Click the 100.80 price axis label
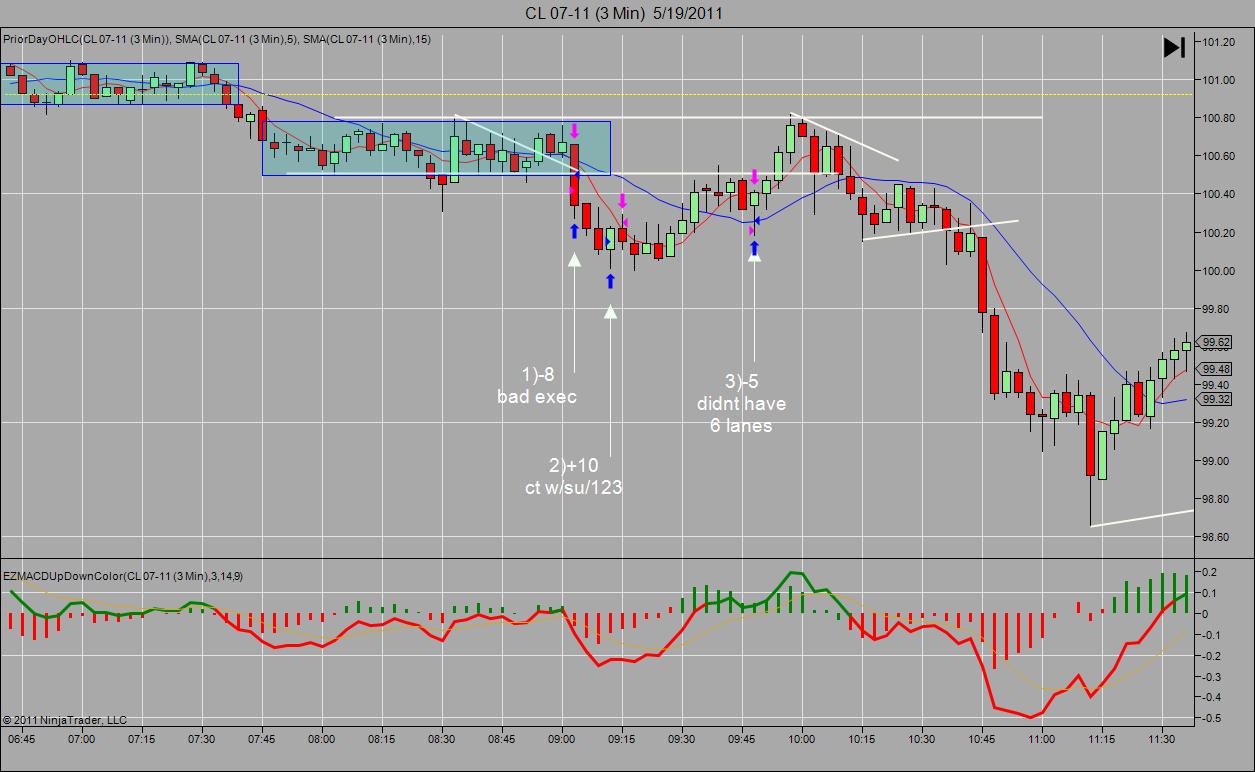 tap(1217, 118)
